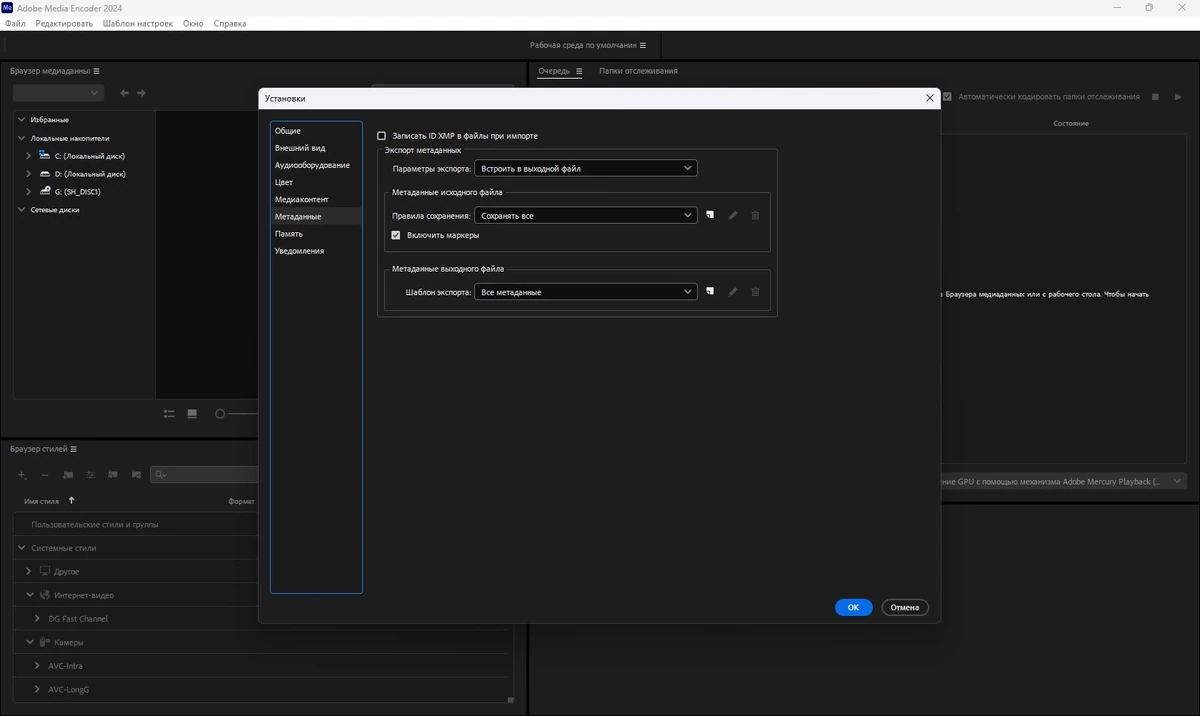Toggle Автоматически кодировать папки отслеживания checkbox
The width and height of the screenshot is (1200, 716).
click(946, 97)
